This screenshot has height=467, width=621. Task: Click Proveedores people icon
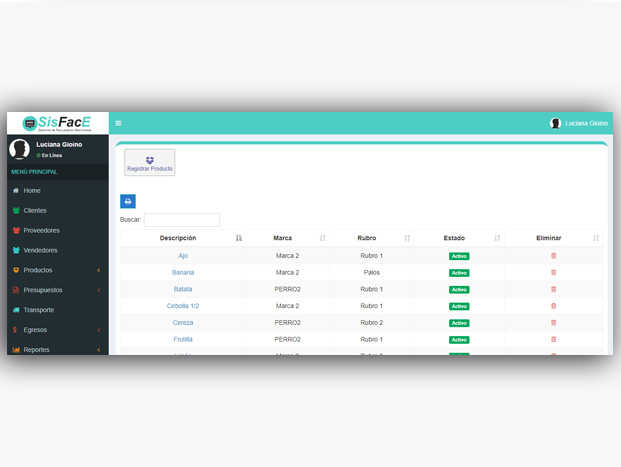coord(16,230)
